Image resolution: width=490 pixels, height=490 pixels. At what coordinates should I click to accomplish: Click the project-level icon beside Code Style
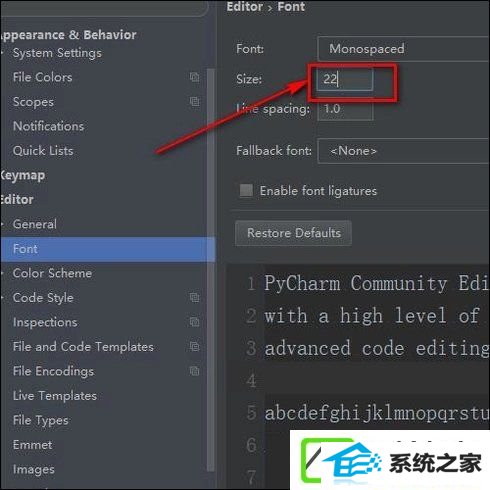point(194,297)
